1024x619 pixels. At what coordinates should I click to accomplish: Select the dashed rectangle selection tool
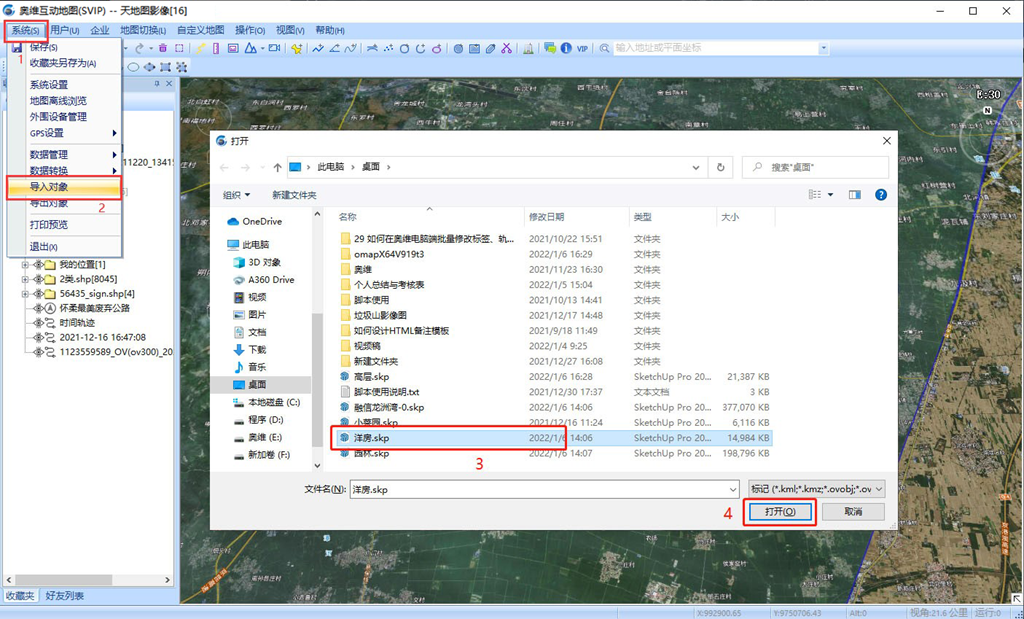(179, 48)
